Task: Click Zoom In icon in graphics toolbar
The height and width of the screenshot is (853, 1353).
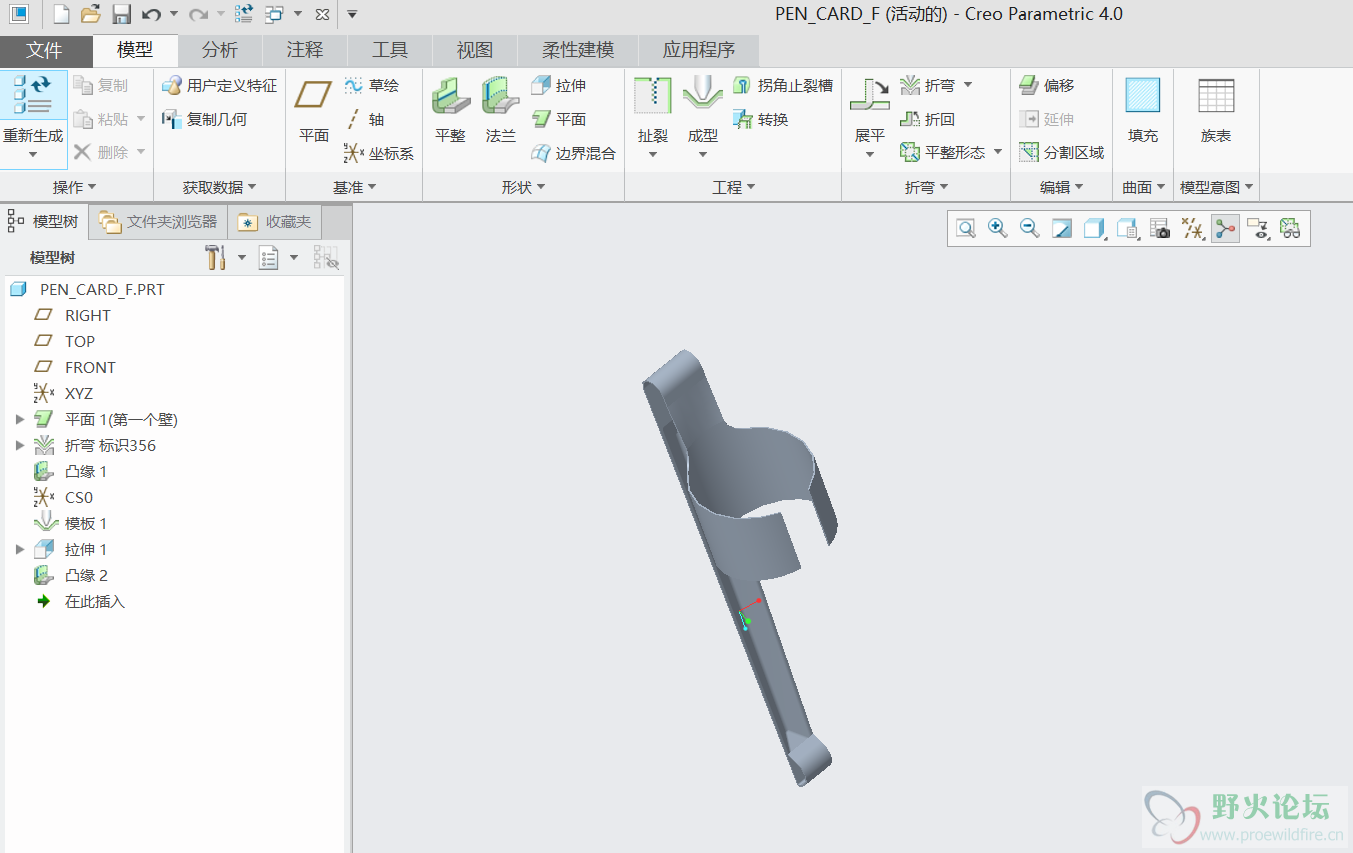Action: pyautogui.click(x=997, y=229)
